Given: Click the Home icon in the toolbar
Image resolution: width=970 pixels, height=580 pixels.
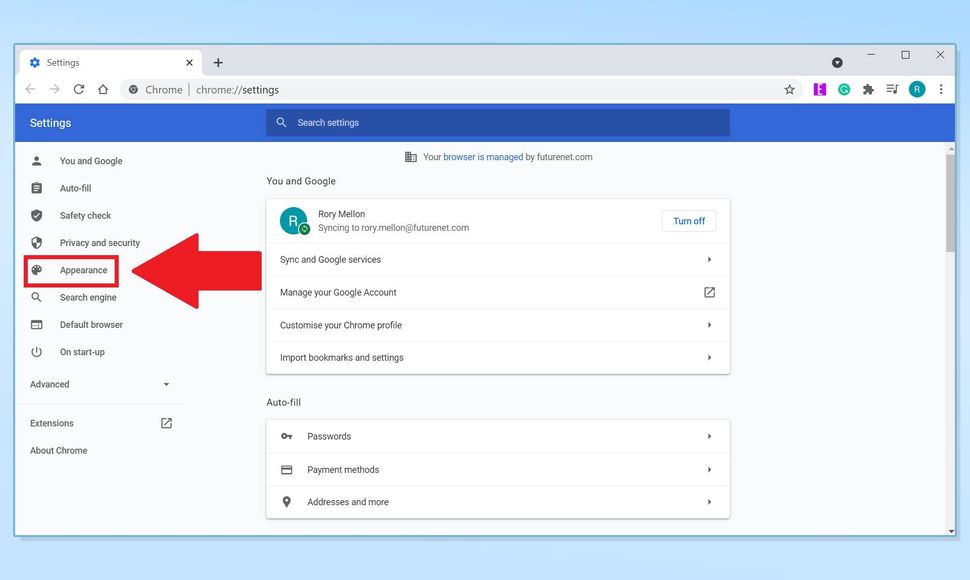Looking at the screenshot, I should tap(103, 89).
